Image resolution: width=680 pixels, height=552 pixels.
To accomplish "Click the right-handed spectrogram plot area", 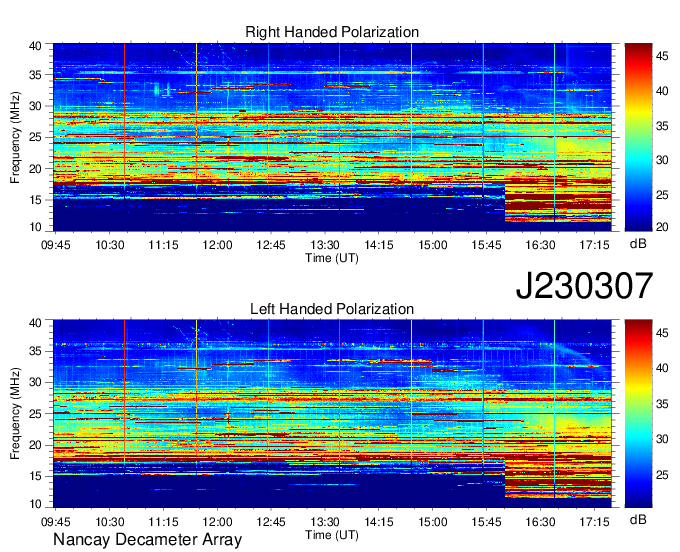I will [x=332, y=137].
